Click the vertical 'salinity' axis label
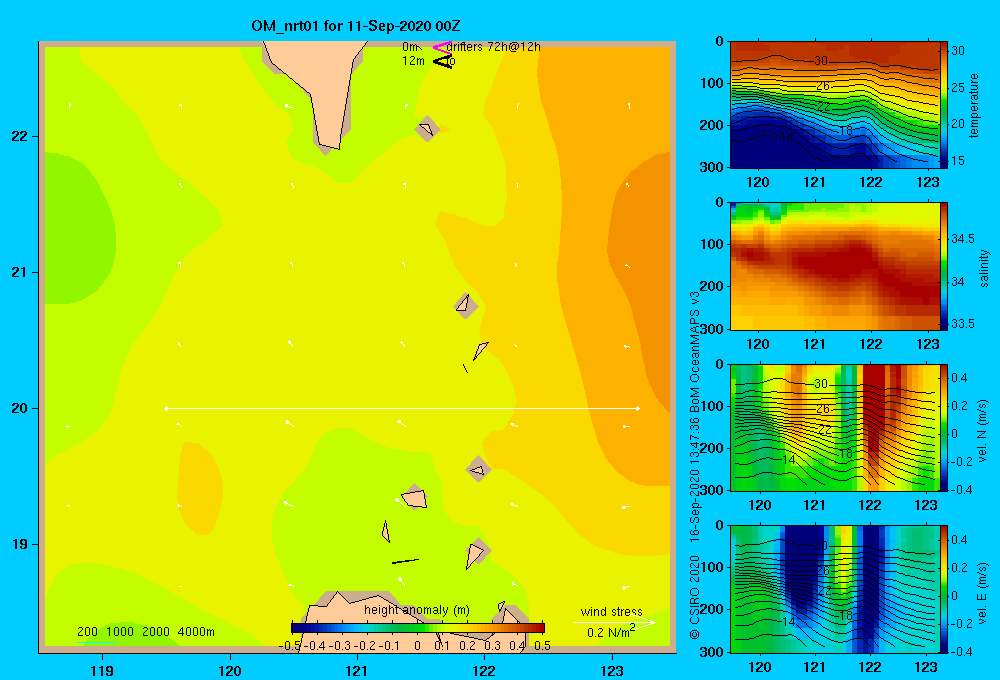The width and height of the screenshot is (1000, 680). [984, 268]
